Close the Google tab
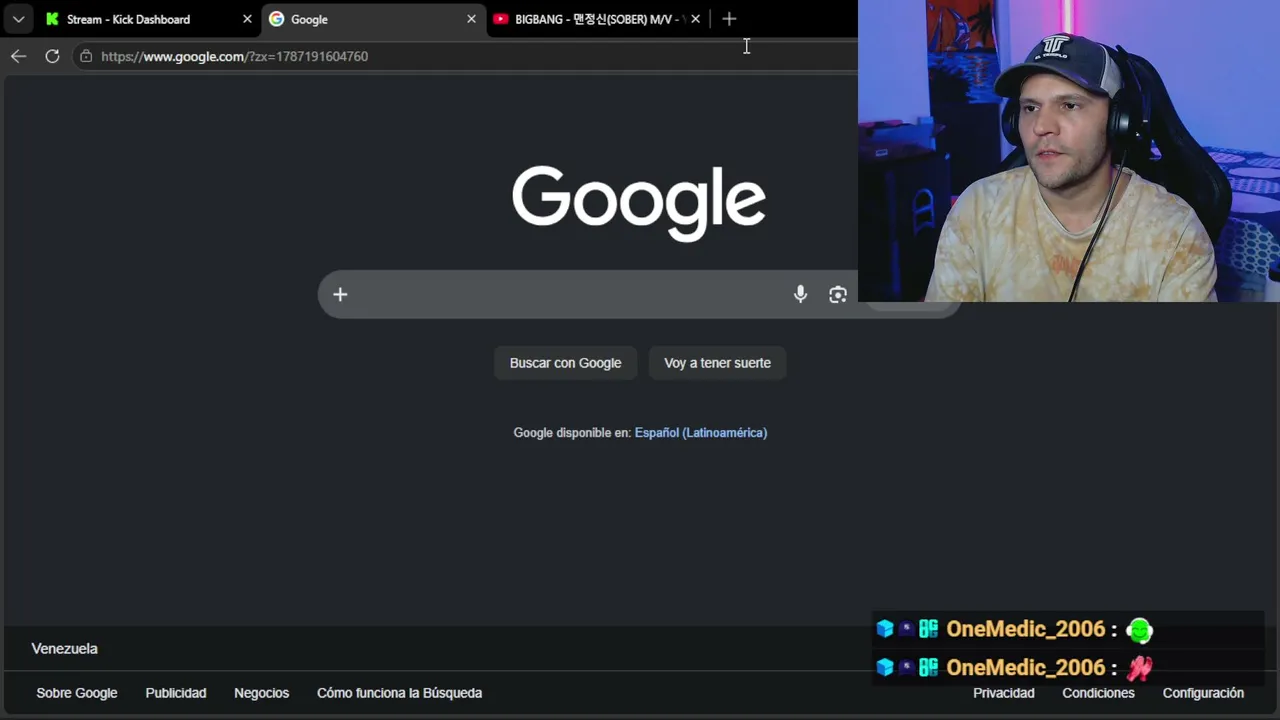 [x=471, y=19]
